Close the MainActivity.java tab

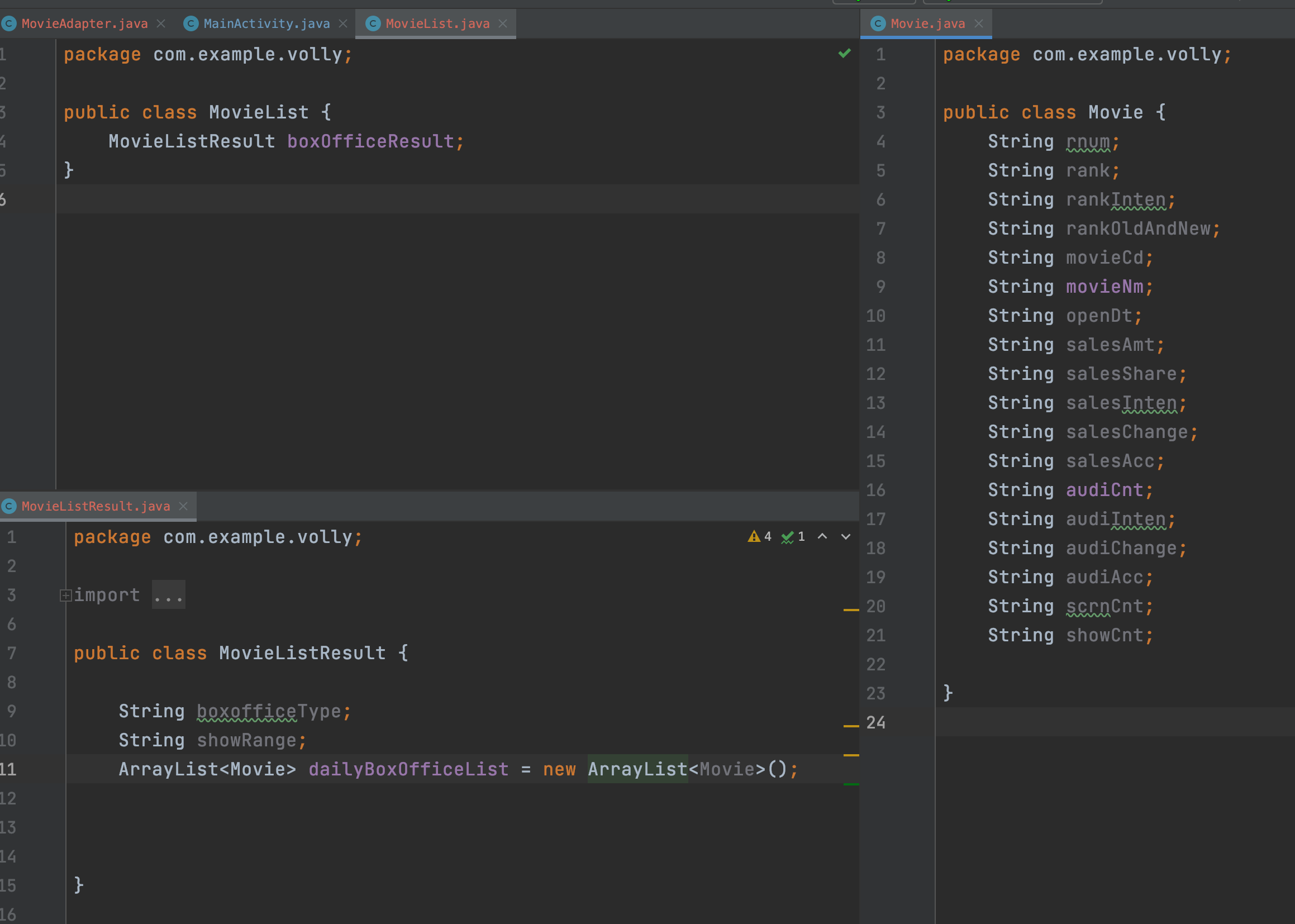(x=343, y=23)
